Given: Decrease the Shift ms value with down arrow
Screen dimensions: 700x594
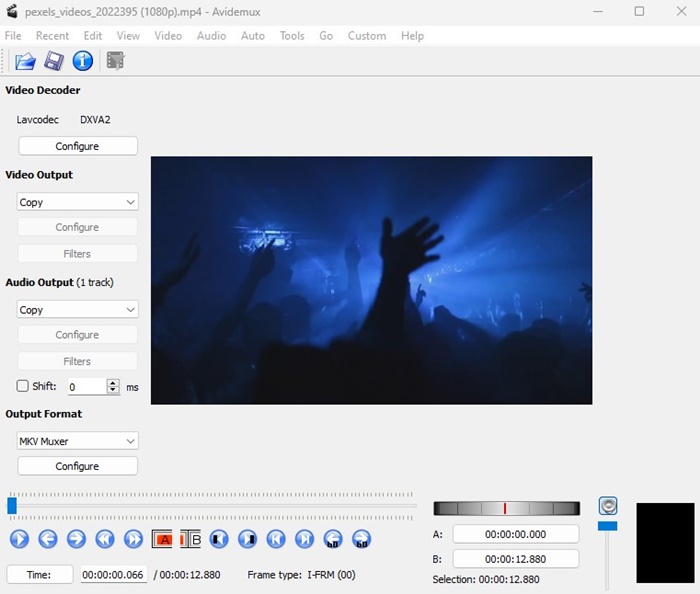Looking at the screenshot, I should tap(113, 390).
